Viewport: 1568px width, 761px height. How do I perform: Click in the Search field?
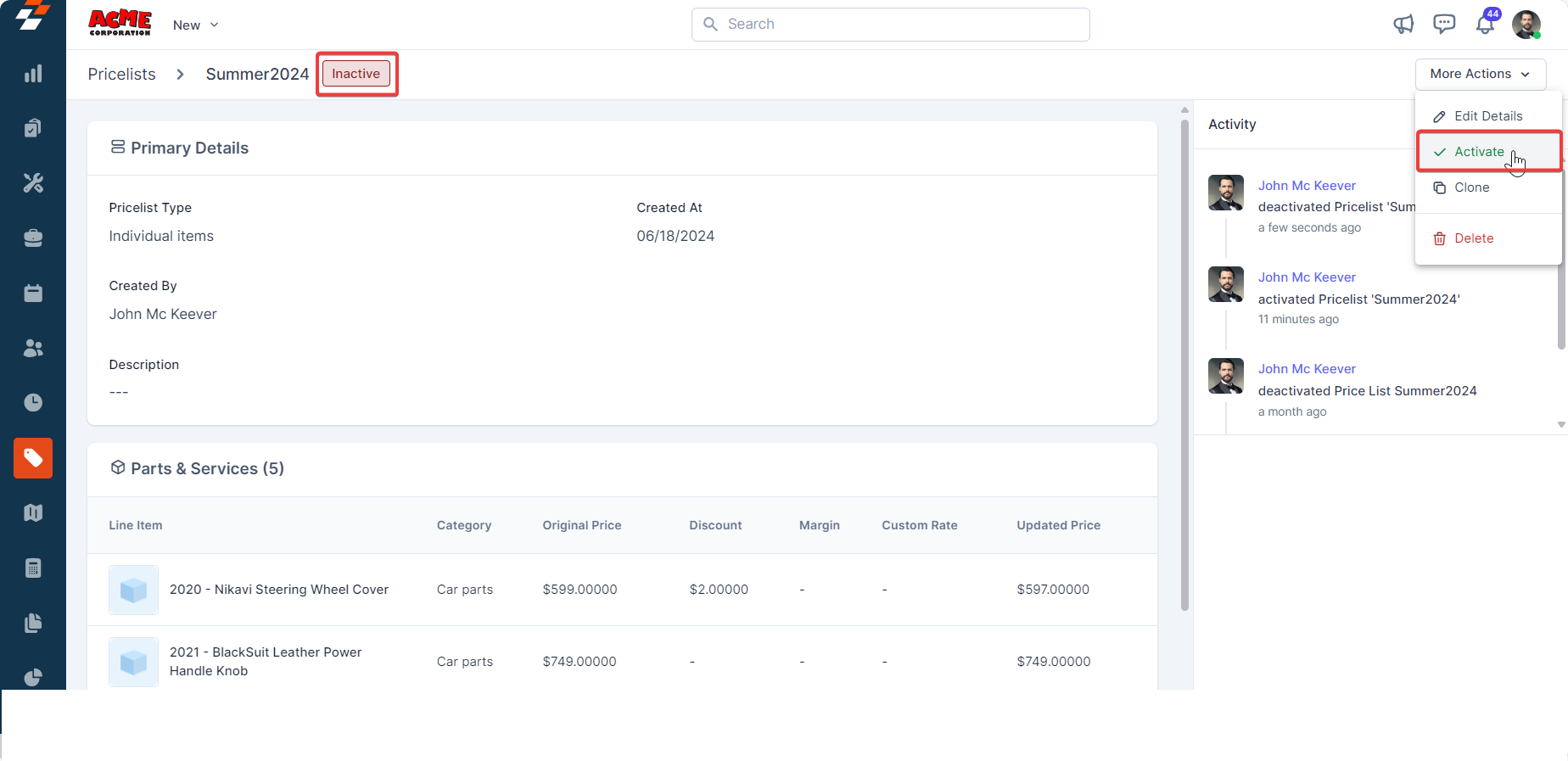click(891, 25)
